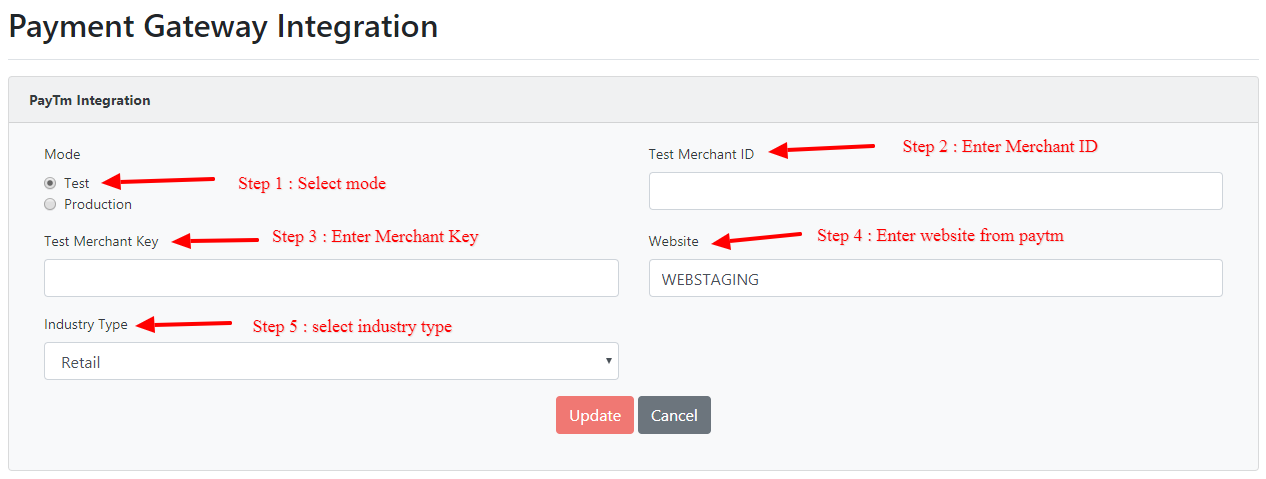Click the red arrow beside Test Merchant Key
Image resolution: width=1266 pixels, height=479 pixels.
(216, 240)
